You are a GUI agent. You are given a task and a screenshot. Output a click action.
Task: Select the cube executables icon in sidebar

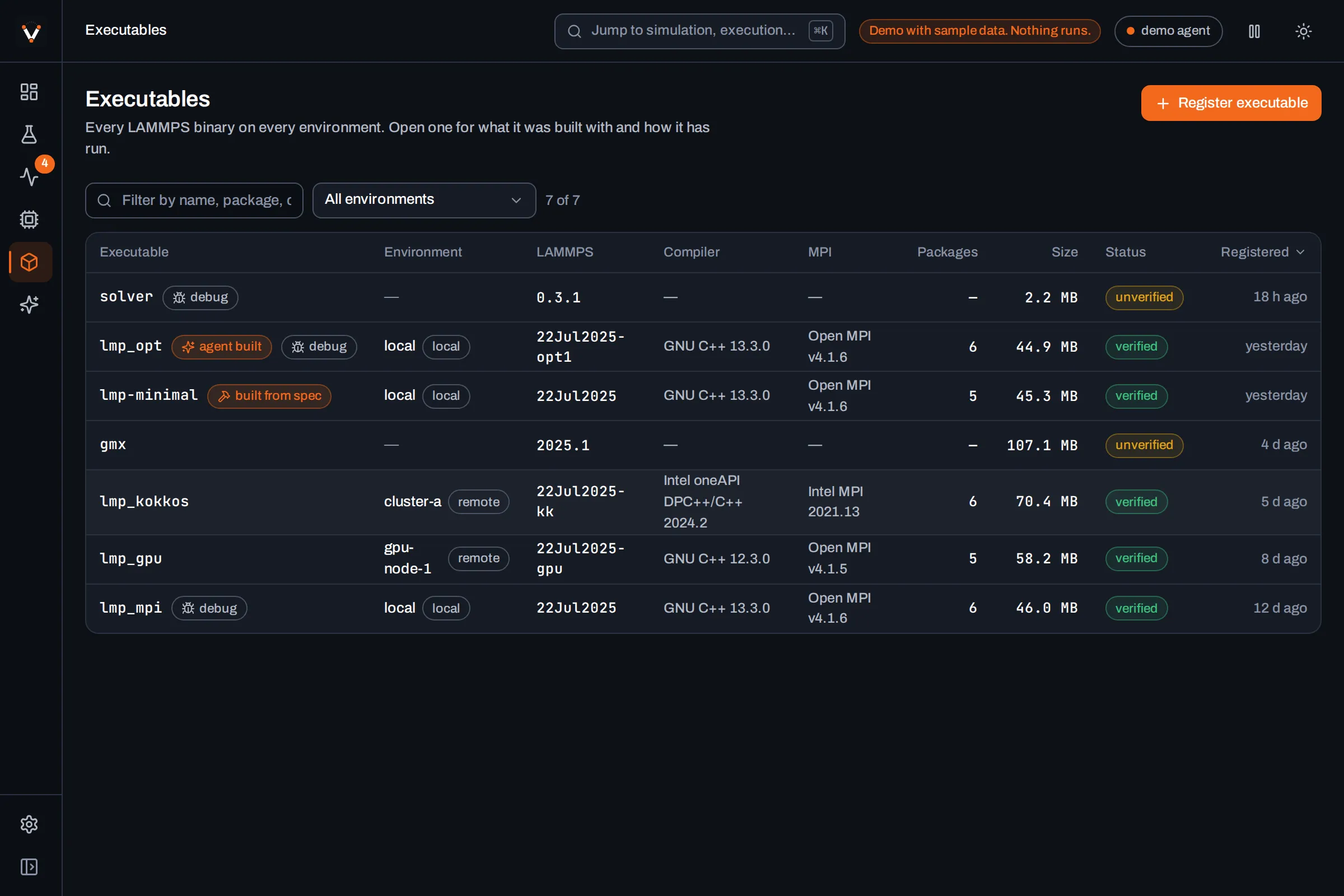pos(29,262)
